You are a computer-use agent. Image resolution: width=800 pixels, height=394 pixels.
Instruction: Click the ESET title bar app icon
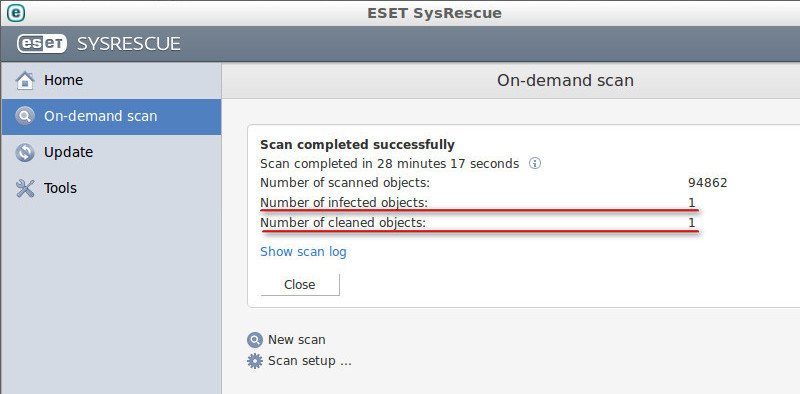point(16,13)
